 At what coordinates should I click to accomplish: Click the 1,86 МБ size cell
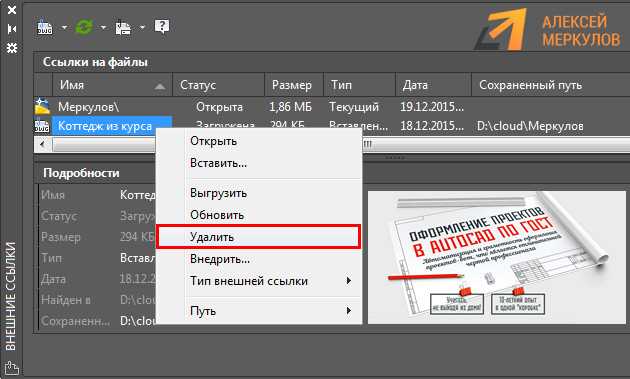coord(290,107)
